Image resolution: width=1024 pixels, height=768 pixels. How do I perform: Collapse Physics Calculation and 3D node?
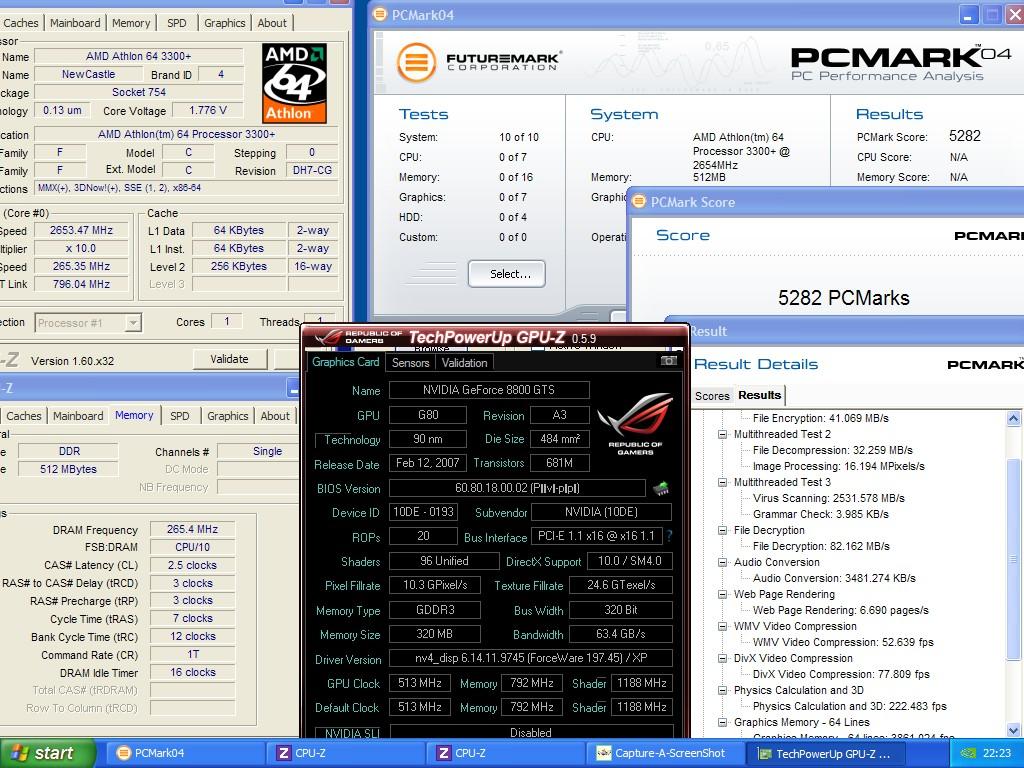pos(722,690)
